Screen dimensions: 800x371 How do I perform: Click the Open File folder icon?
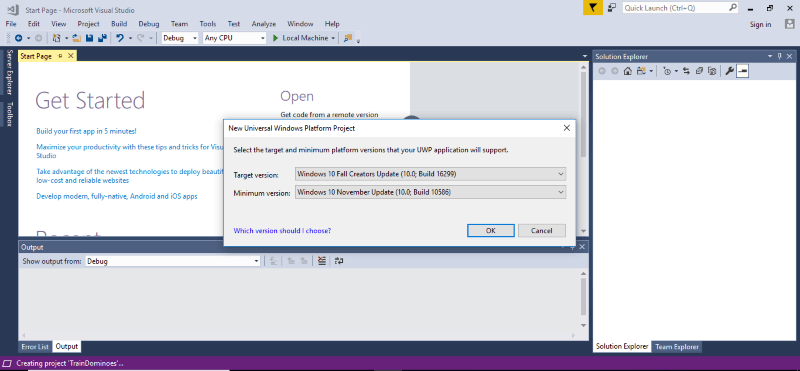pyautogui.click(x=77, y=38)
